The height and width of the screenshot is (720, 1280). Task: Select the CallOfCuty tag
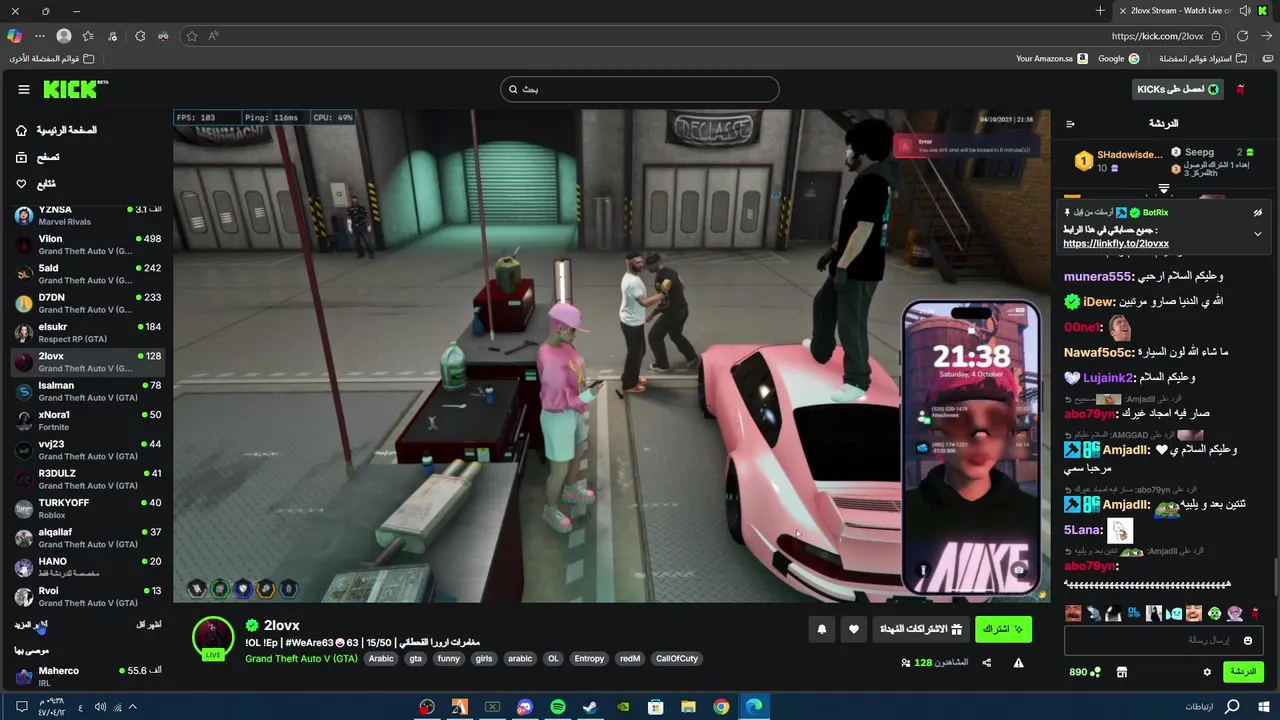pyautogui.click(x=676, y=659)
